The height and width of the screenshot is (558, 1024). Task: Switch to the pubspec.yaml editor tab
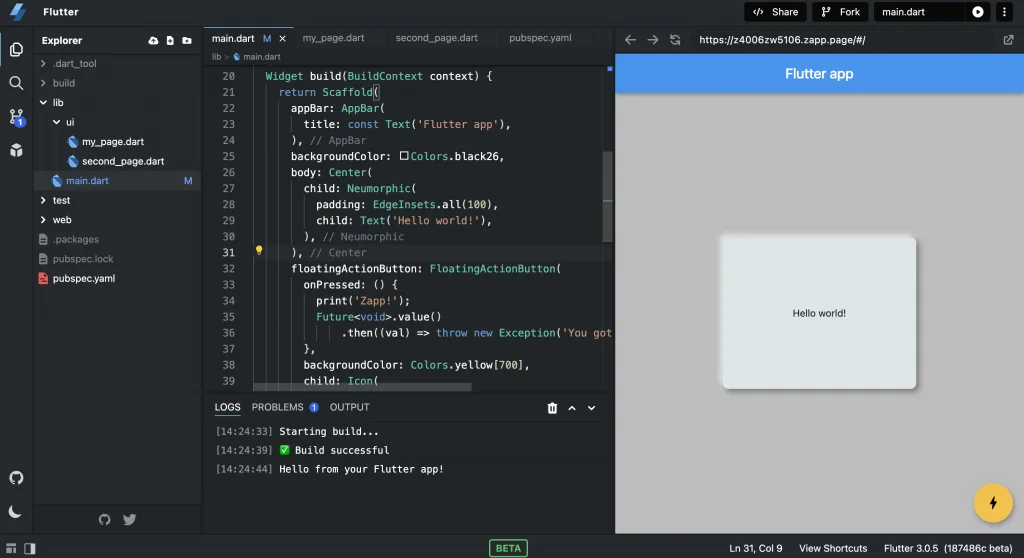[x=540, y=38]
